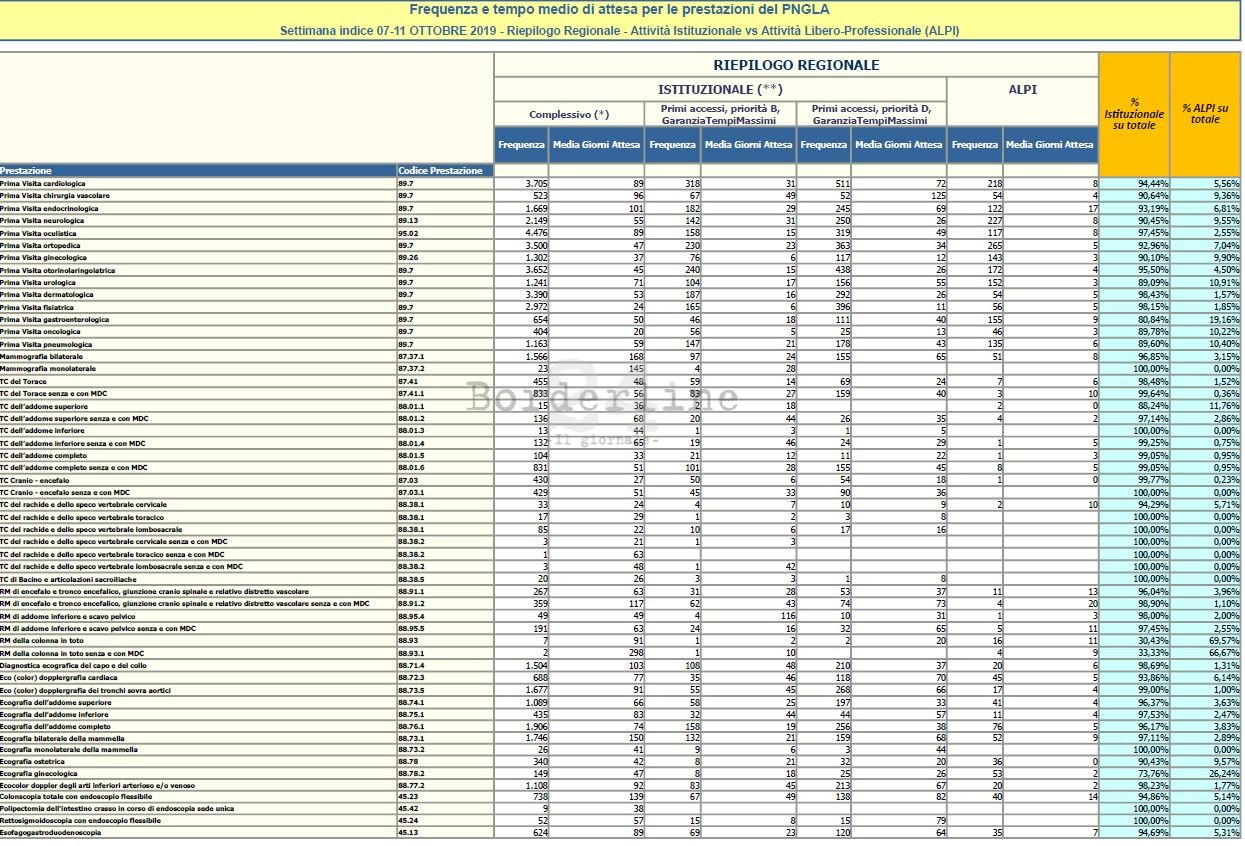Click the "Settimana indice 07-11 OTTOBRE 2019" subtitle
This screenshot has width=1245, height=846.
(619, 31)
